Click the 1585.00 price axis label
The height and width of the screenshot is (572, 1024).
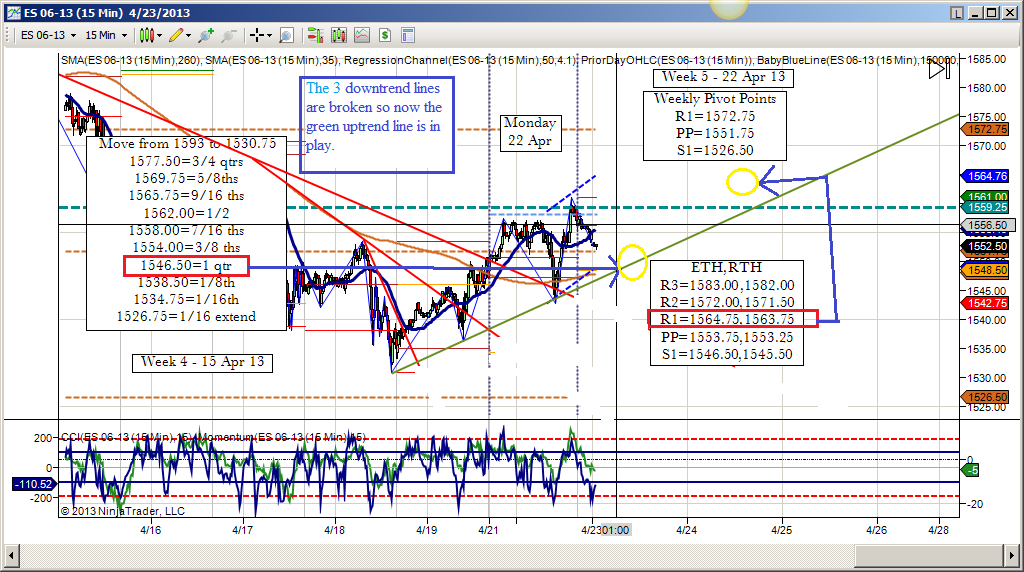[987, 59]
